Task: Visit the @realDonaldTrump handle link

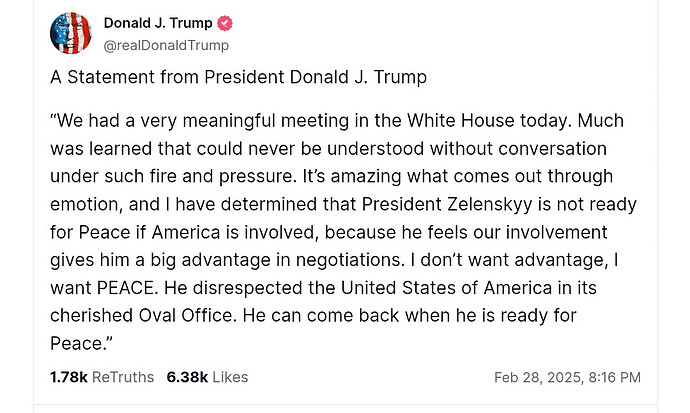Action: (166, 45)
